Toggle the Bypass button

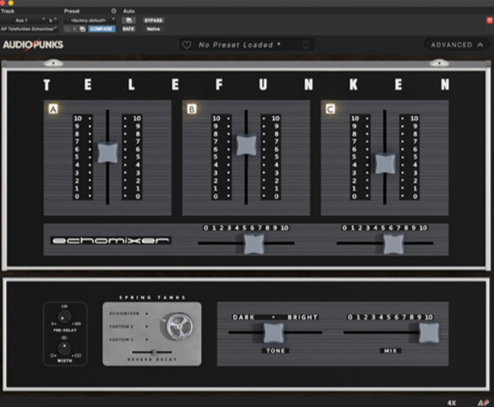tap(153, 20)
